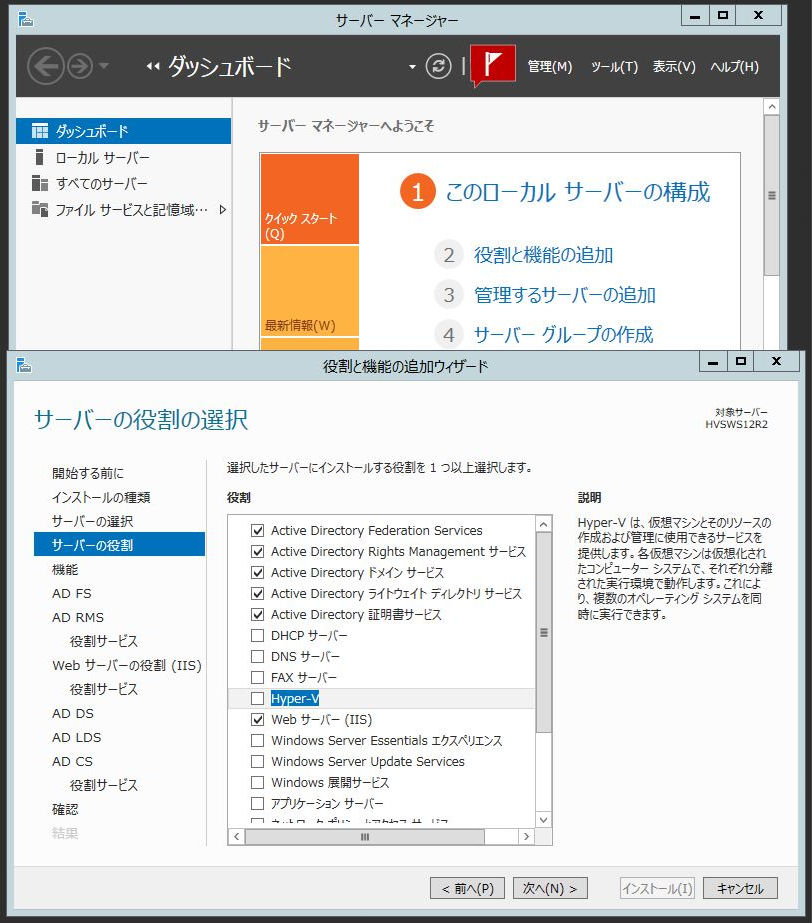Image resolution: width=812 pixels, height=923 pixels.
Task: Click the < 前へ(P) button
Action: point(468,888)
